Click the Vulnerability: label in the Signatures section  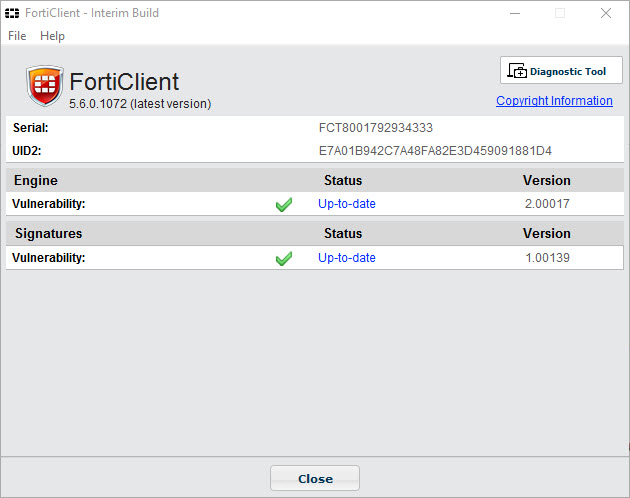[x=49, y=258]
